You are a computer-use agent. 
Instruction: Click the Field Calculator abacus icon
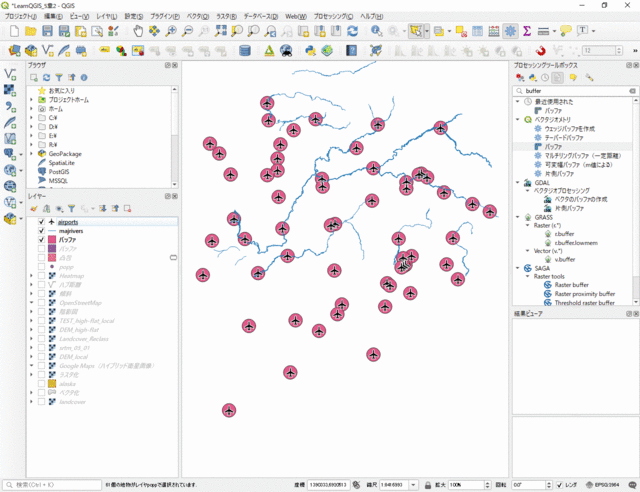(494, 31)
